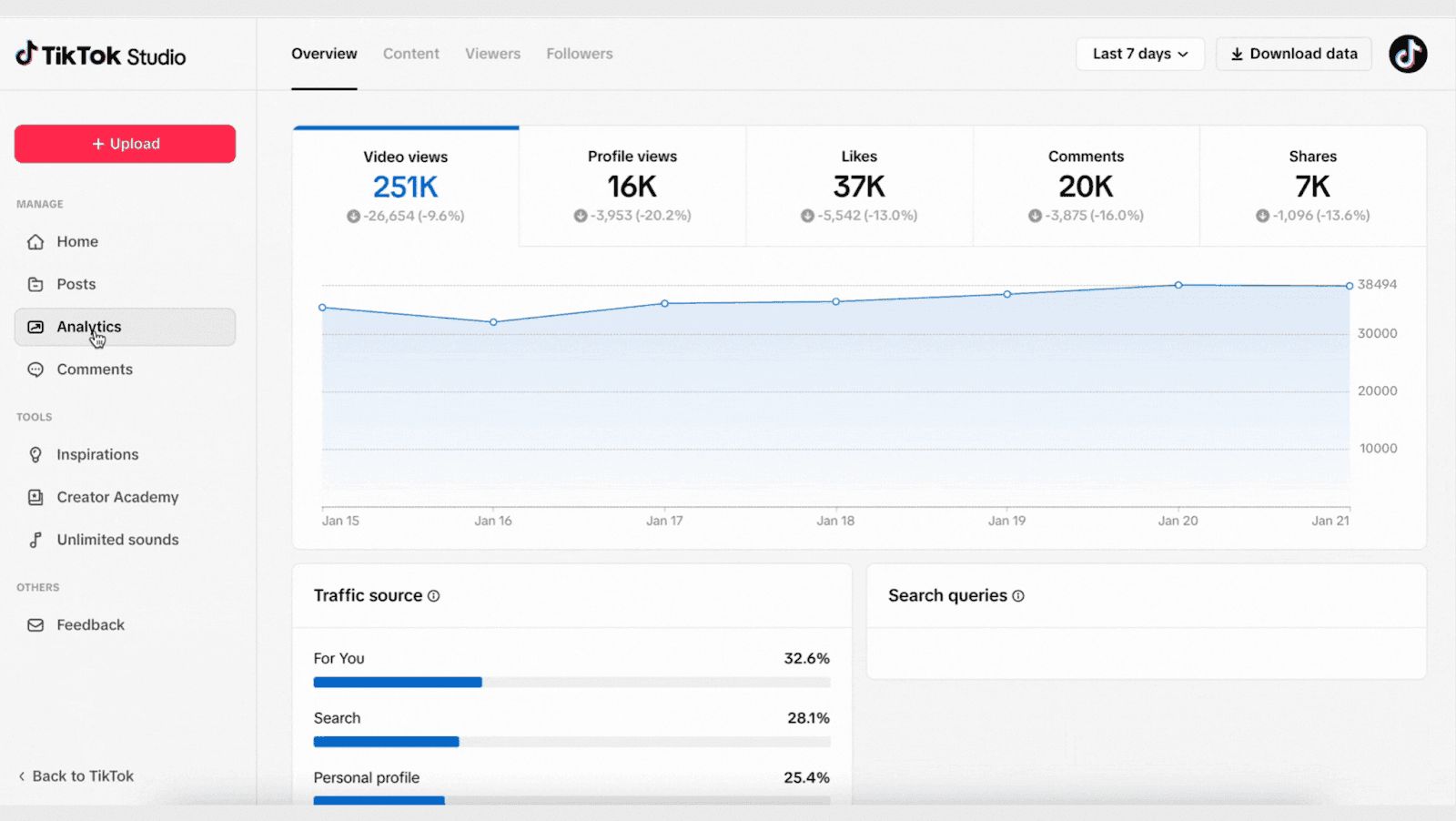Image resolution: width=1456 pixels, height=821 pixels.
Task: Click the Download data button
Action: (x=1293, y=54)
